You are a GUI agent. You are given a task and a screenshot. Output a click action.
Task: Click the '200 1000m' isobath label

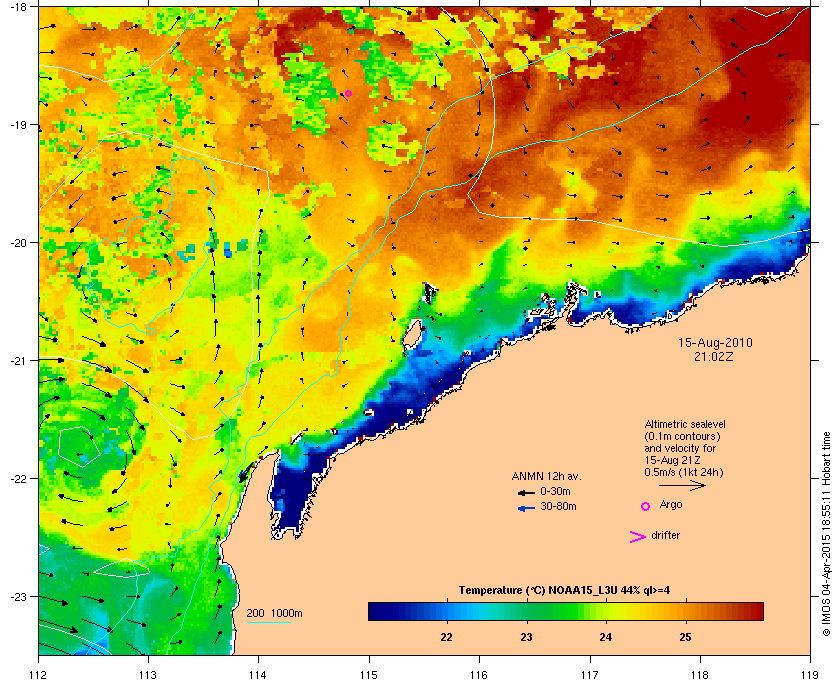click(x=274, y=614)
